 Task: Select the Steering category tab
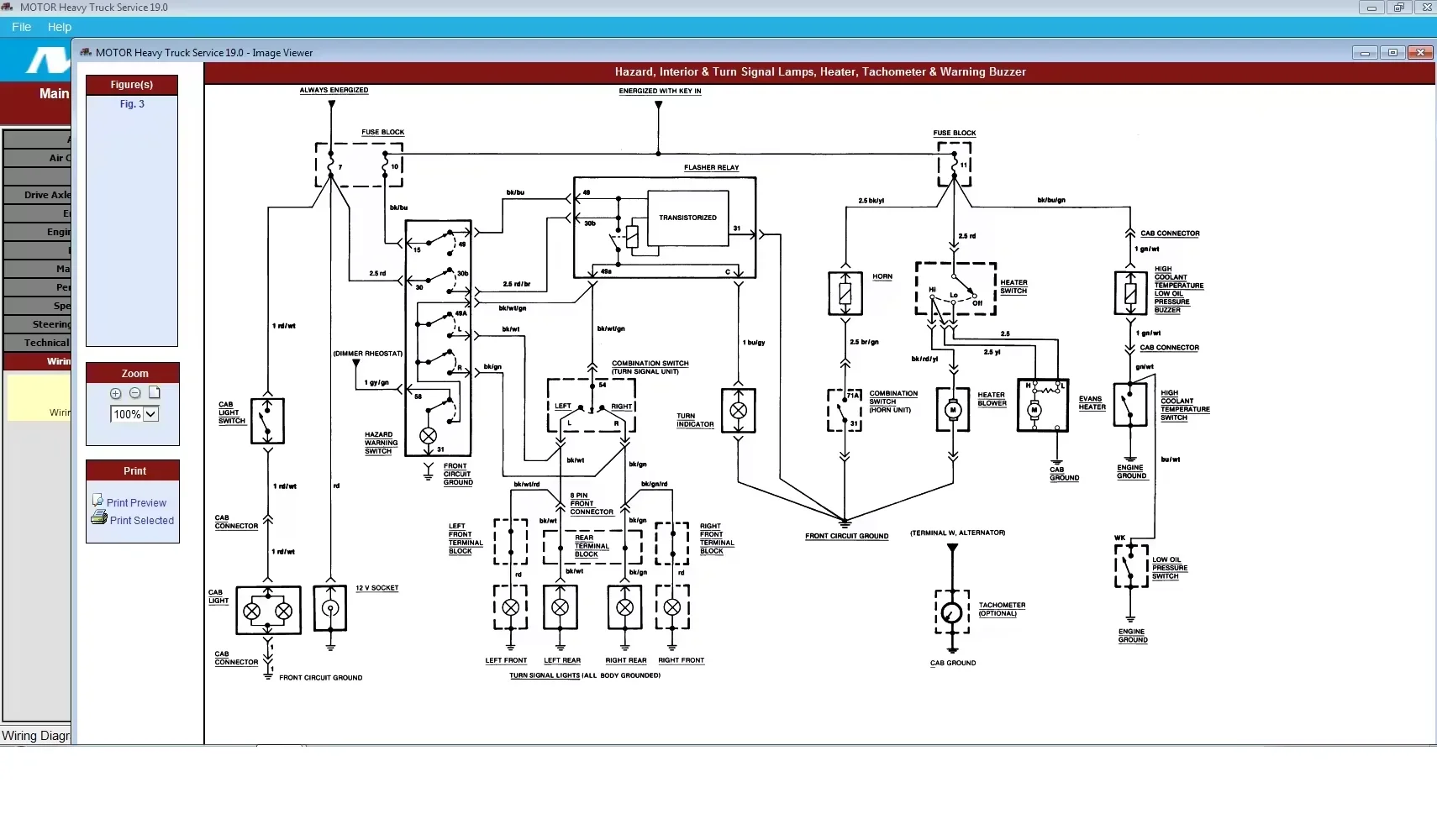point(38,324)
